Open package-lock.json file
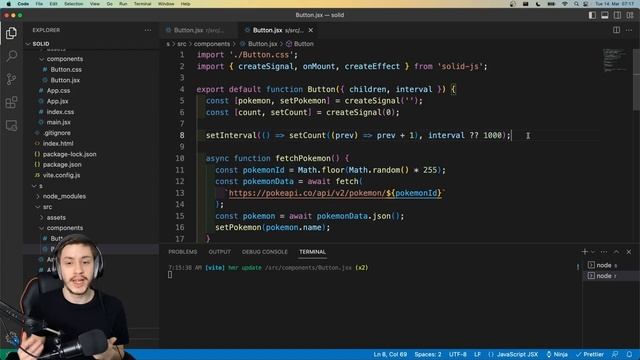 pyautogui.click(x=69, y=154)
